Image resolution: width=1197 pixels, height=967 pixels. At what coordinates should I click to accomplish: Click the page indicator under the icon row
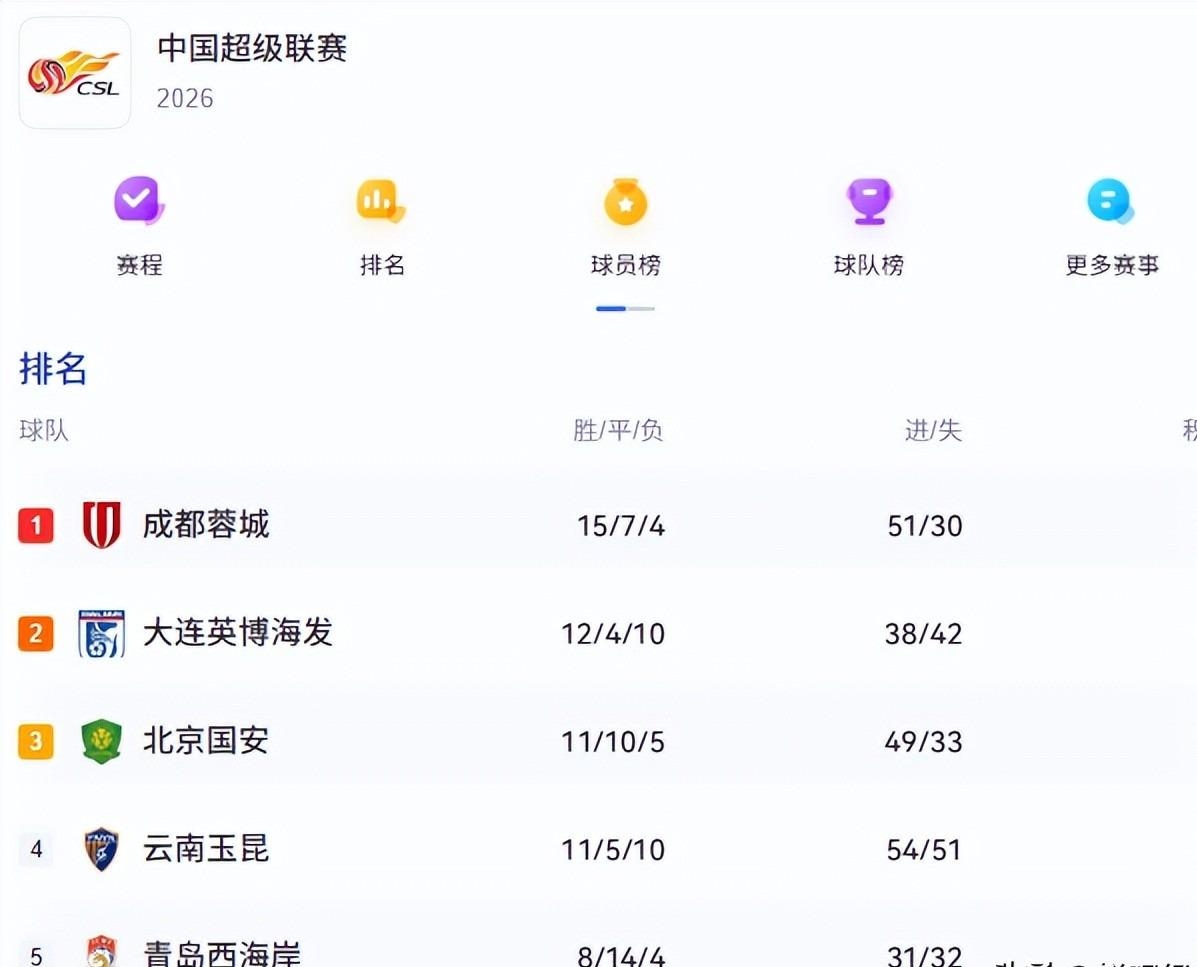tap(625, 308)
